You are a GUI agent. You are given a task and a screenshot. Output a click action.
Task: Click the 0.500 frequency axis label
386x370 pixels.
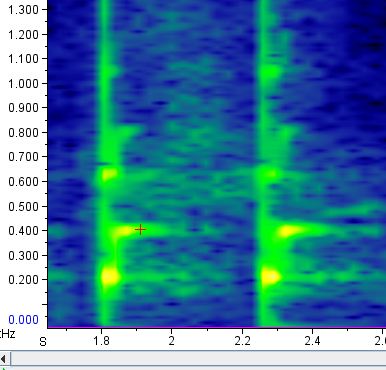tap(23, 206)
